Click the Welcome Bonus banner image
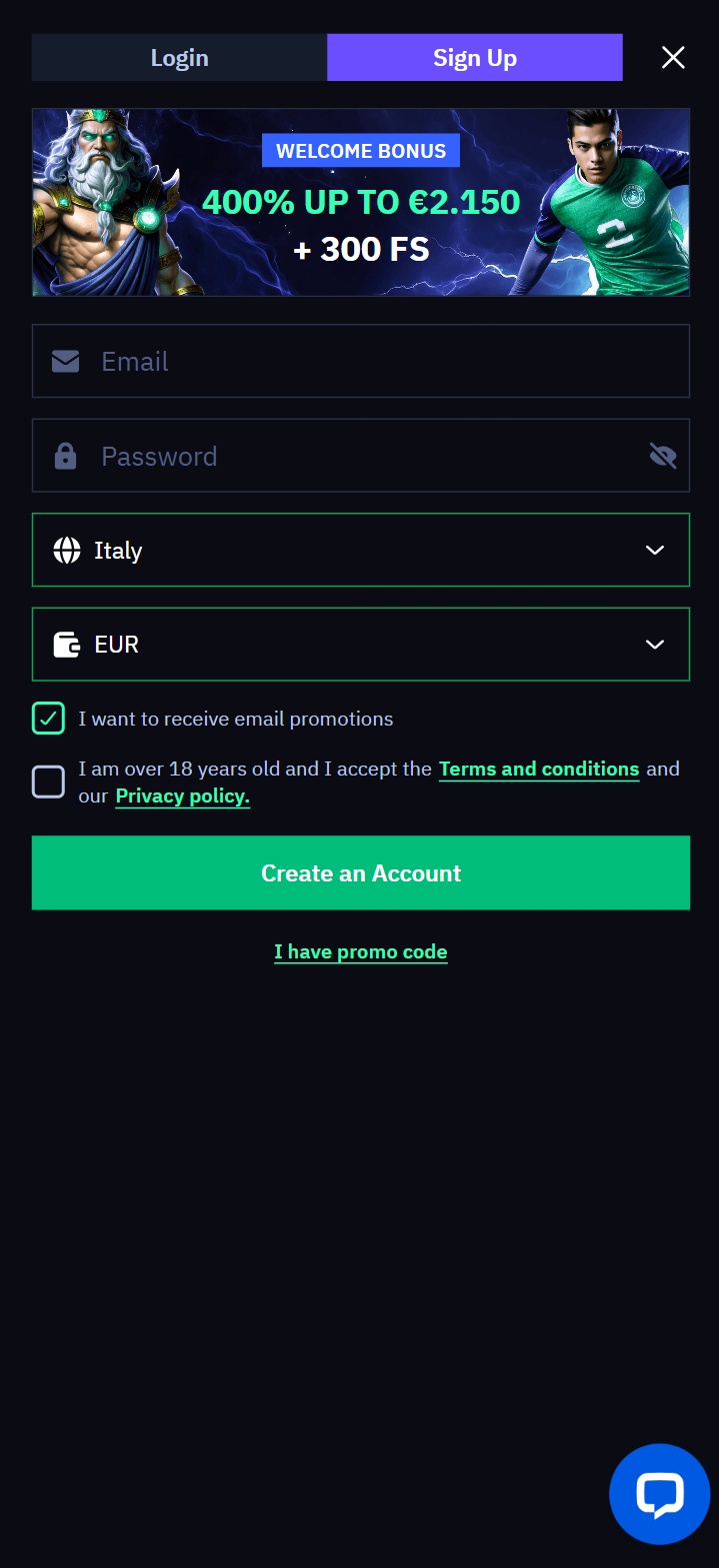719x1568 pixels. (361, 202)
